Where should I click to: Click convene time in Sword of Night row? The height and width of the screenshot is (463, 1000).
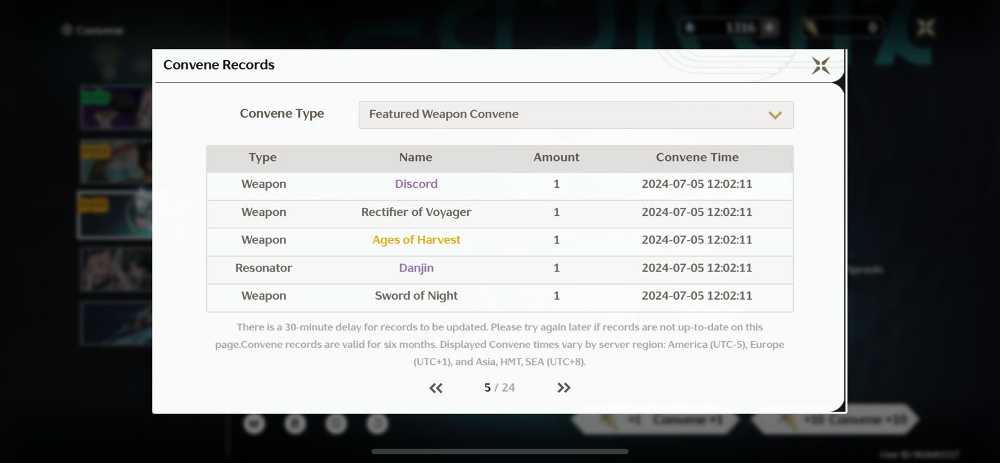pos(697,296)
